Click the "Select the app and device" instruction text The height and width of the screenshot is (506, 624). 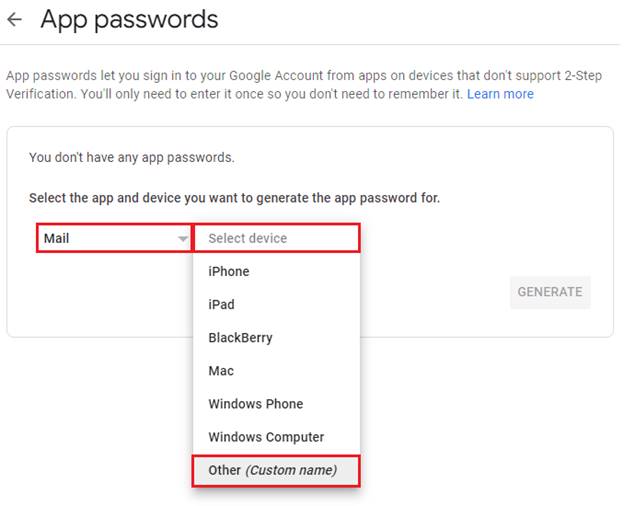(234, 198)
